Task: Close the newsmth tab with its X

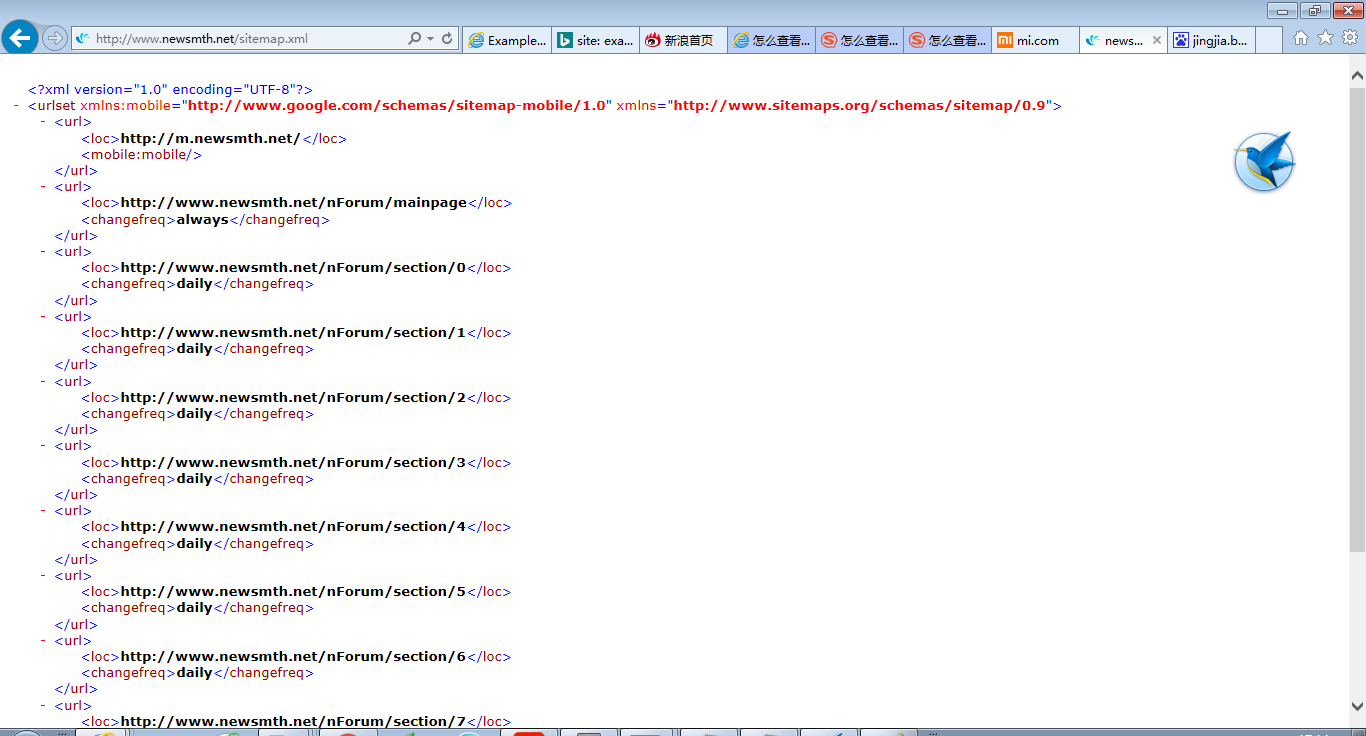Action: [1157, 41]
